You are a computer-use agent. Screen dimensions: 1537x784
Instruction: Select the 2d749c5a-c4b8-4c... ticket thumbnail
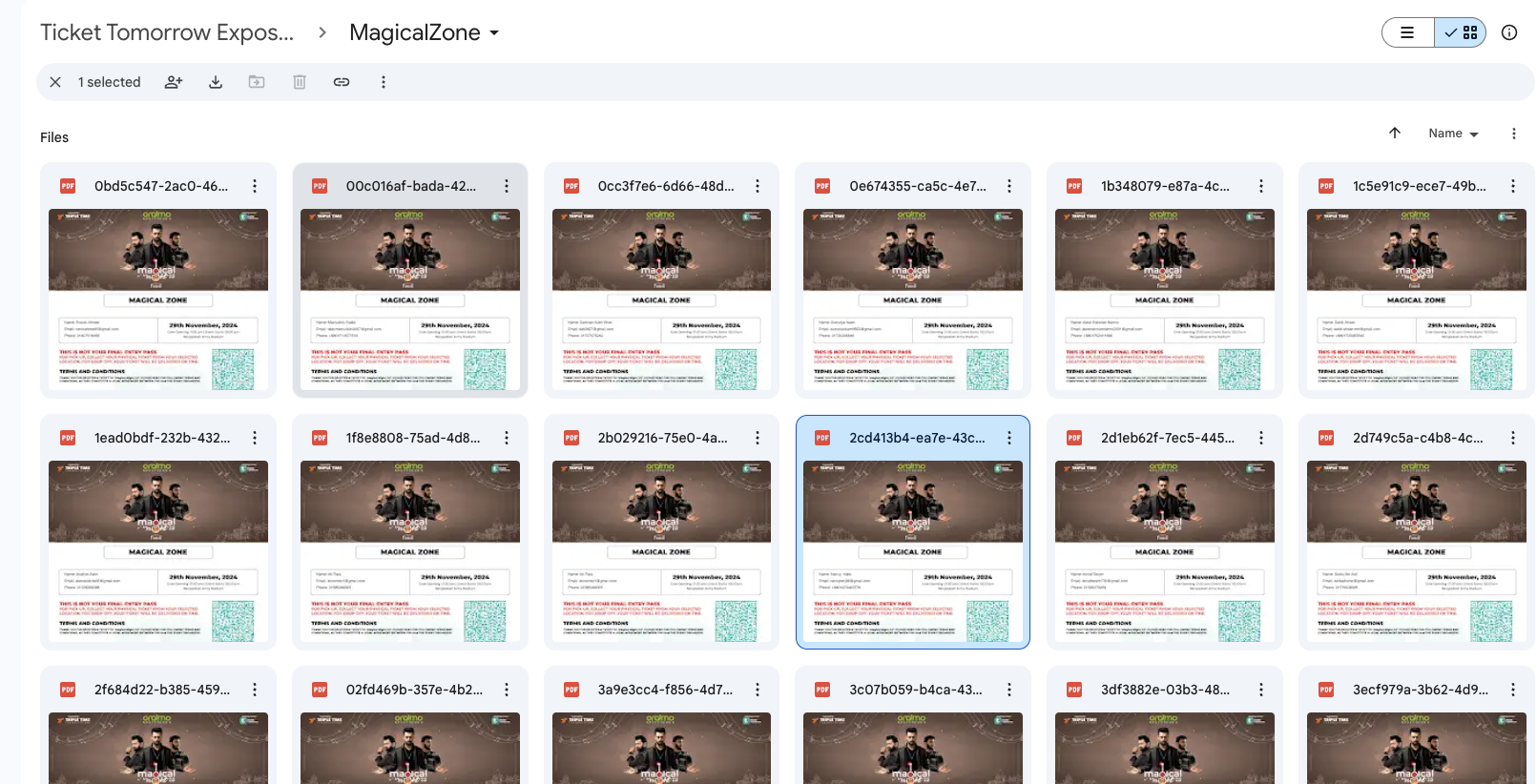coord(1417,551)
